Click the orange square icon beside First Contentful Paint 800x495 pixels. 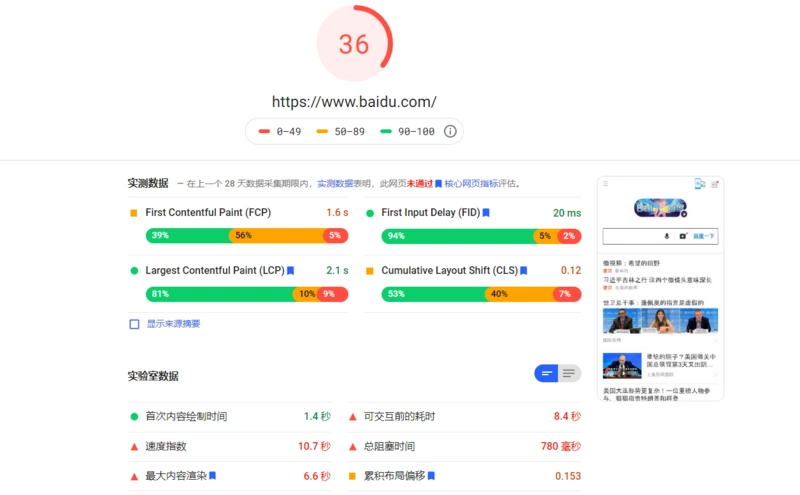(134, 213)
